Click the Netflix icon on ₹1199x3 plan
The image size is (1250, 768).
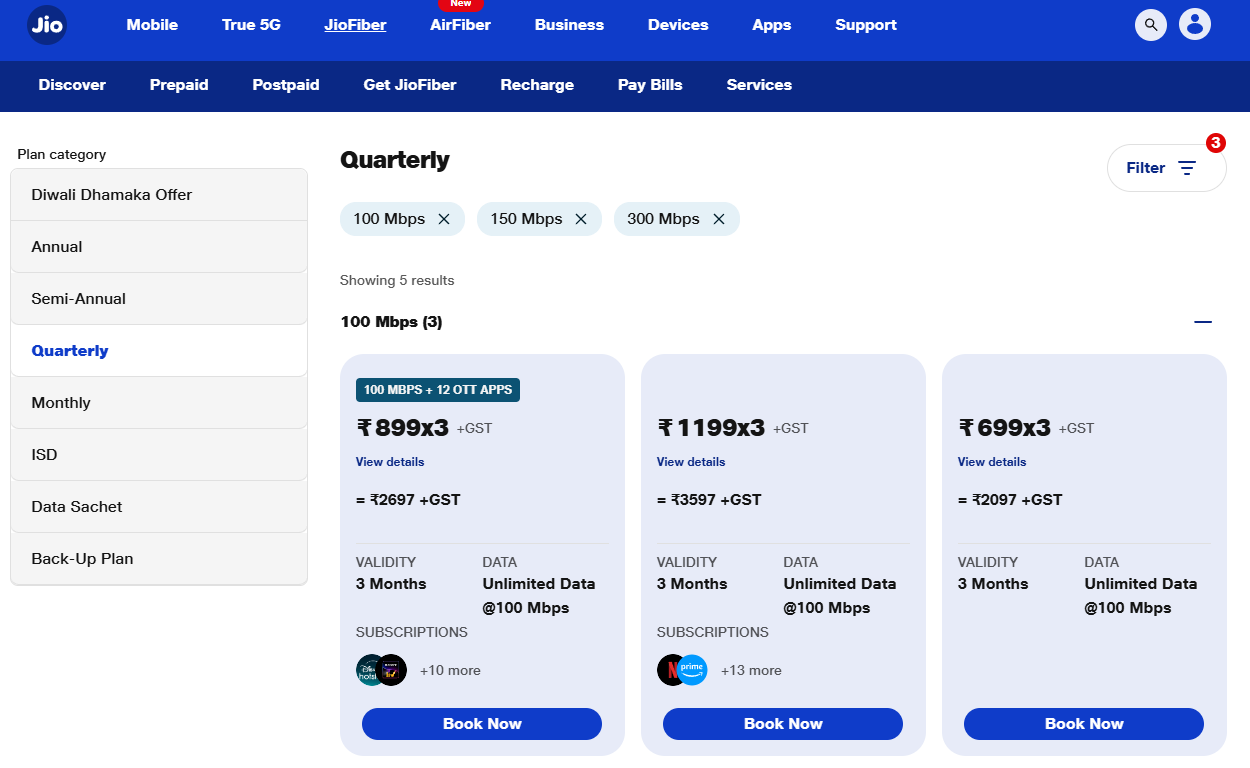click(x=671, y=670)
